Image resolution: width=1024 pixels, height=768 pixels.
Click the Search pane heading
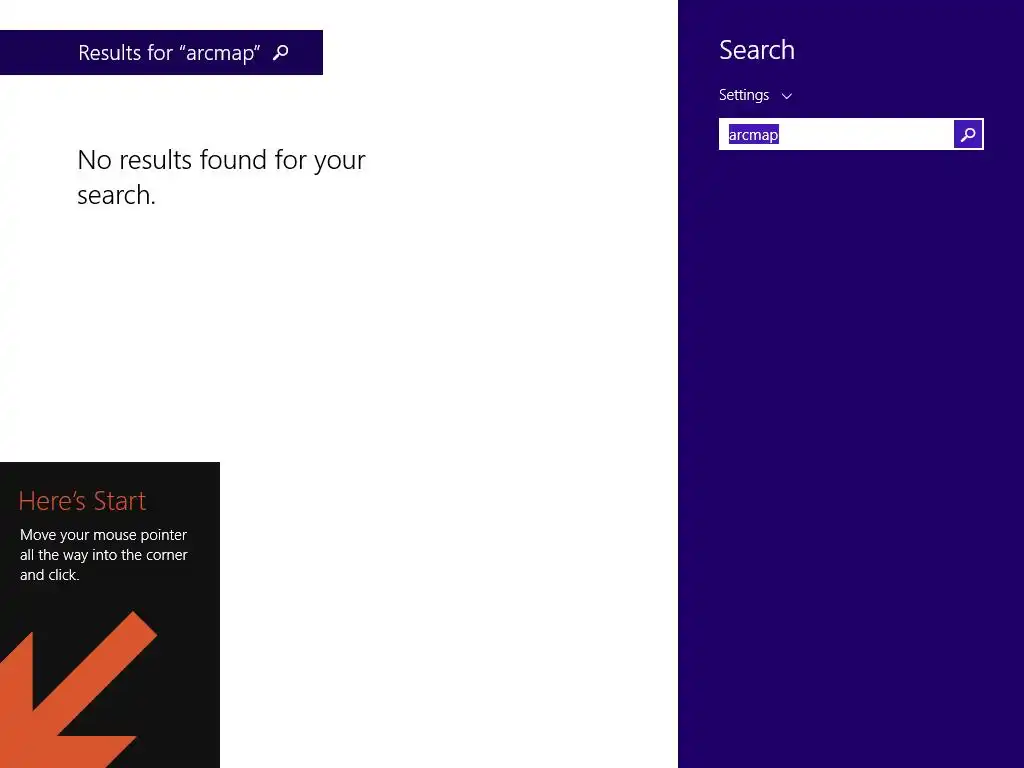pyautogui.click(x=757, y=50)
